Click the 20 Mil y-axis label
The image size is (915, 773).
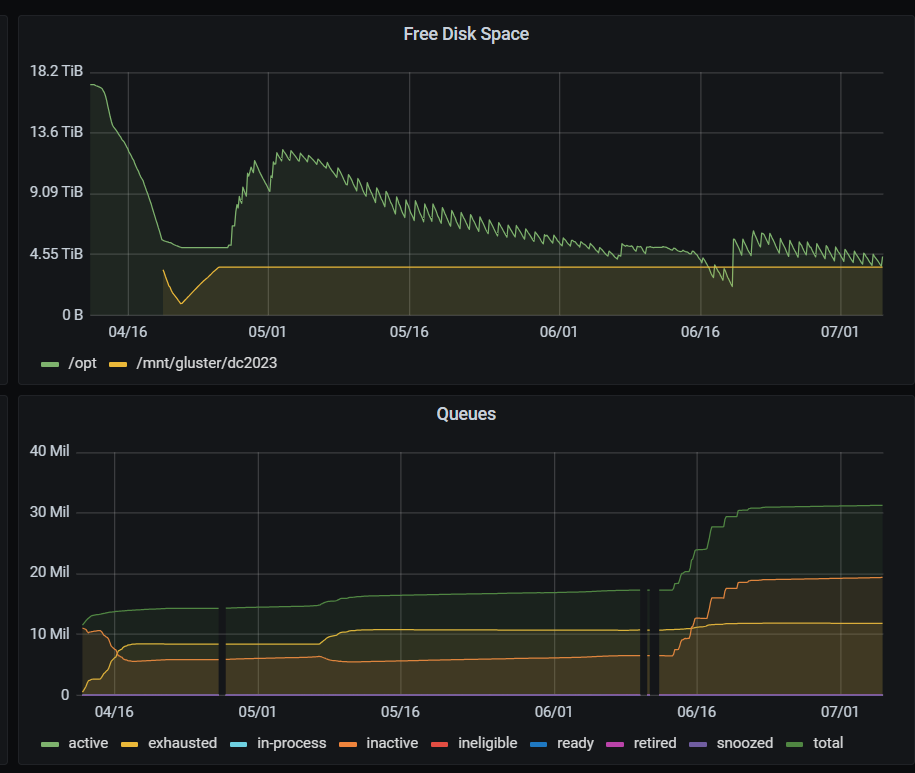pos(50,572)
